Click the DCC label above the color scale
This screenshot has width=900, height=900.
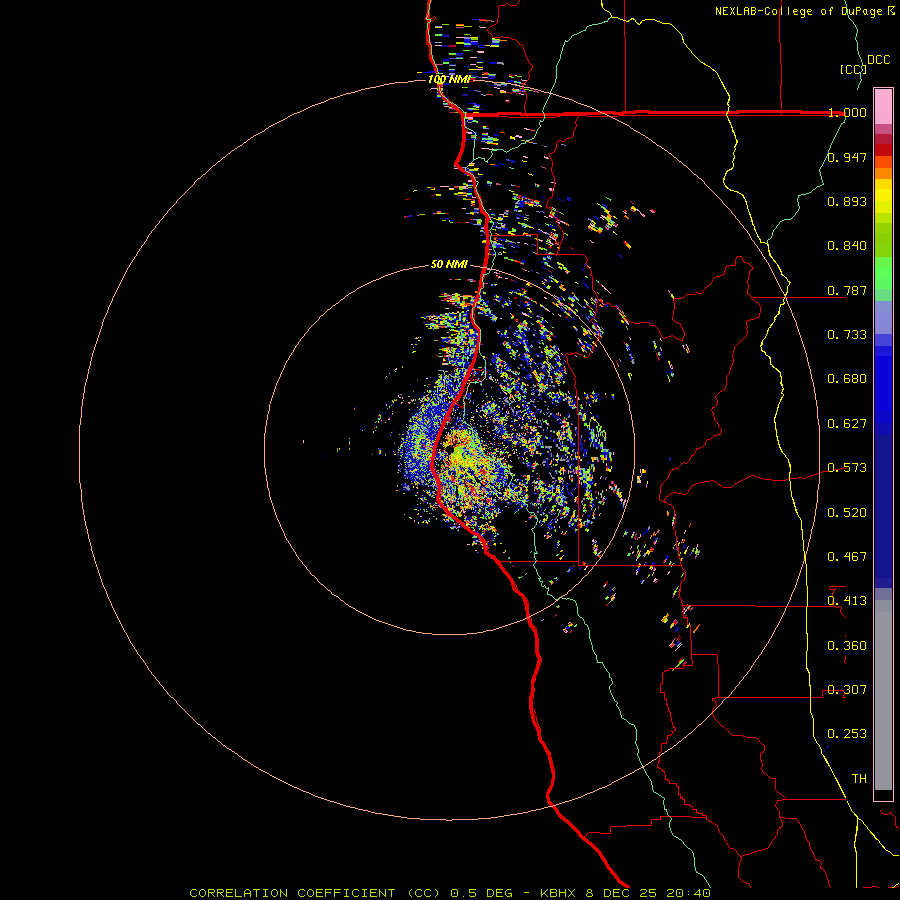878,60
